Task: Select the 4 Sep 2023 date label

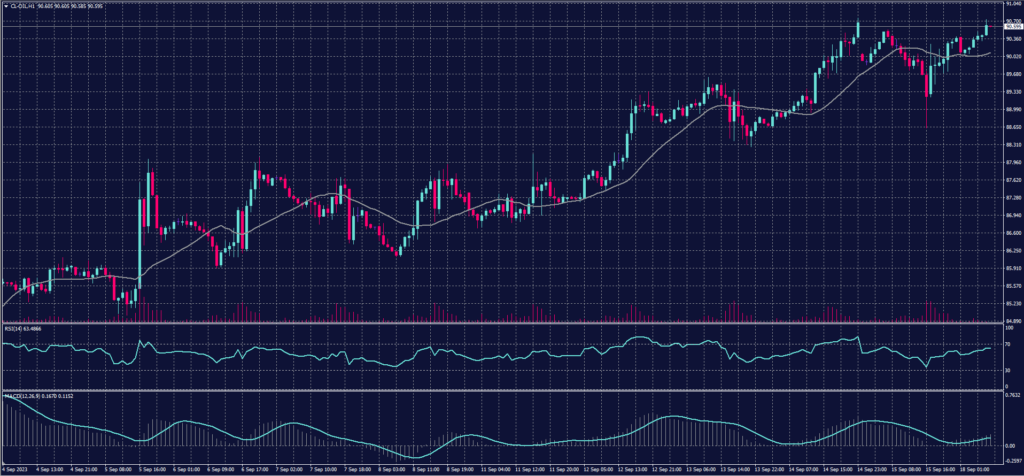Action: pos(14,468)
